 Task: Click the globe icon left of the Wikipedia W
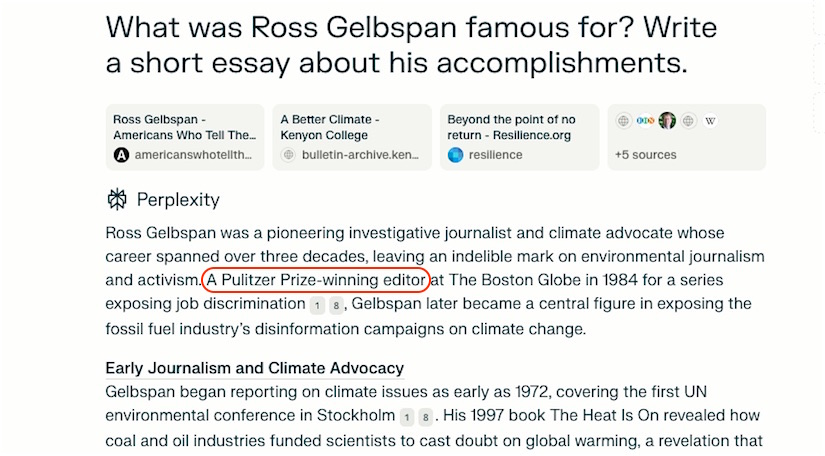point(689,121)
